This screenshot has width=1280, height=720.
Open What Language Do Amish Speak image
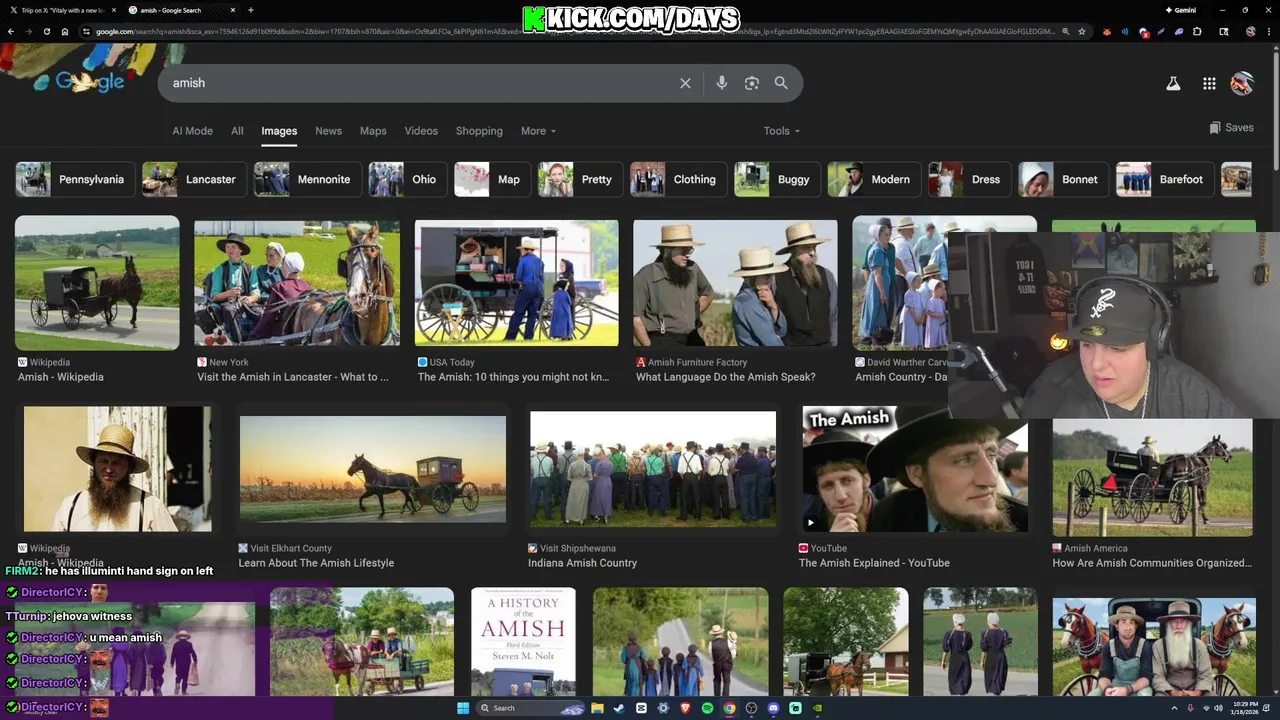point(735,283)
